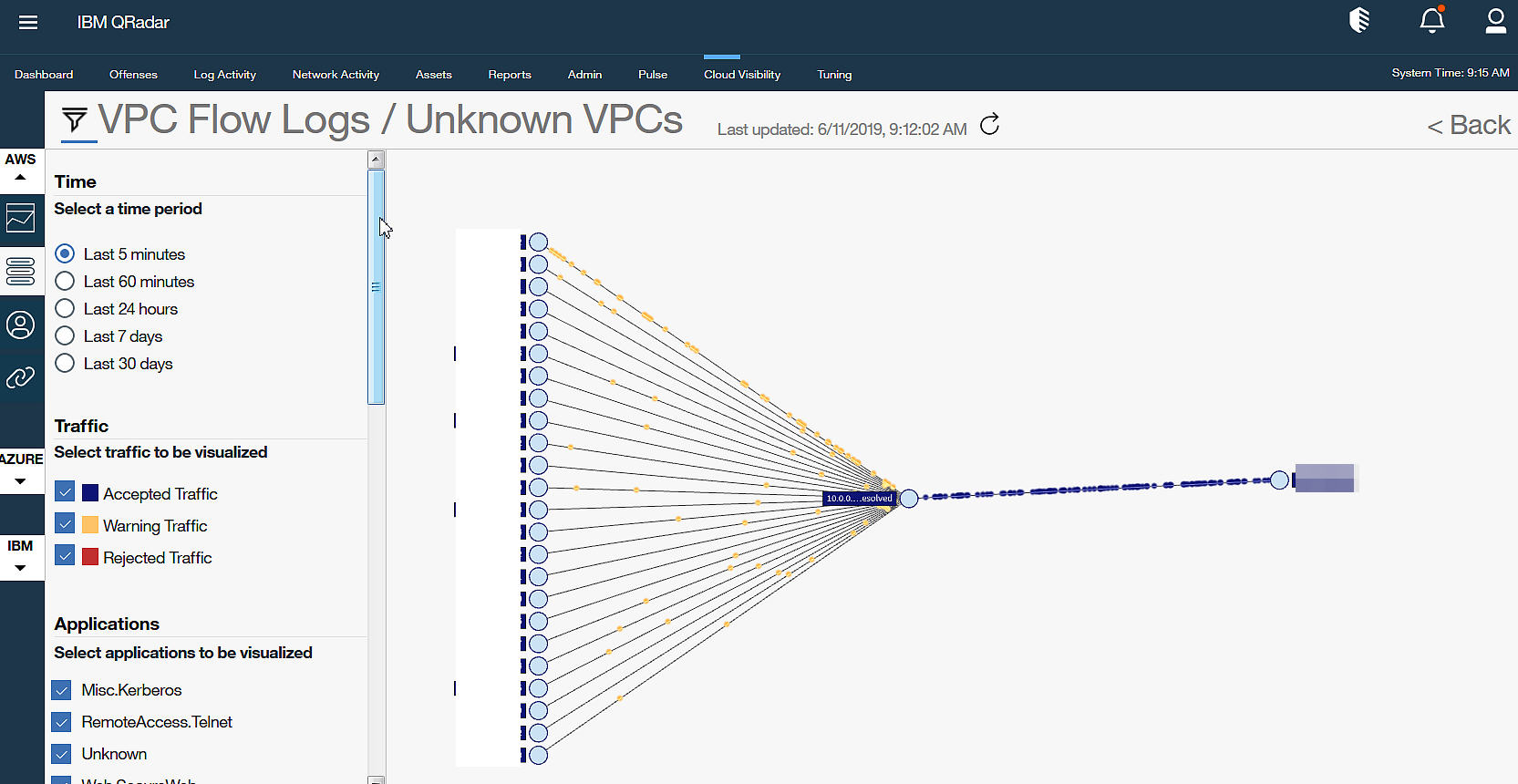The width and height of the screenshot is (1518, 784).
Task: Open the Tuning tab
Action: (x=834, y=75)
